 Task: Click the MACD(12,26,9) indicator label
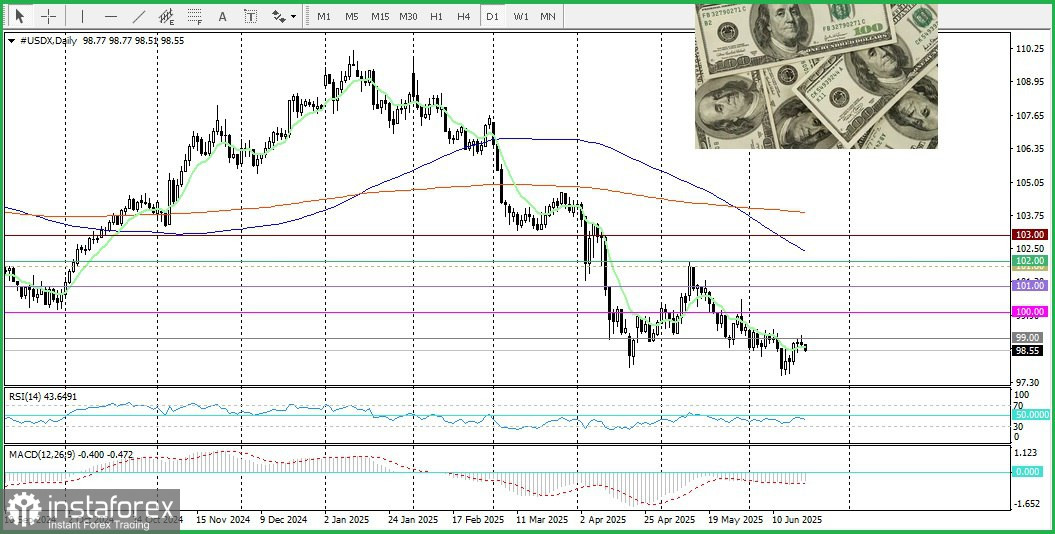pos(43,454)
